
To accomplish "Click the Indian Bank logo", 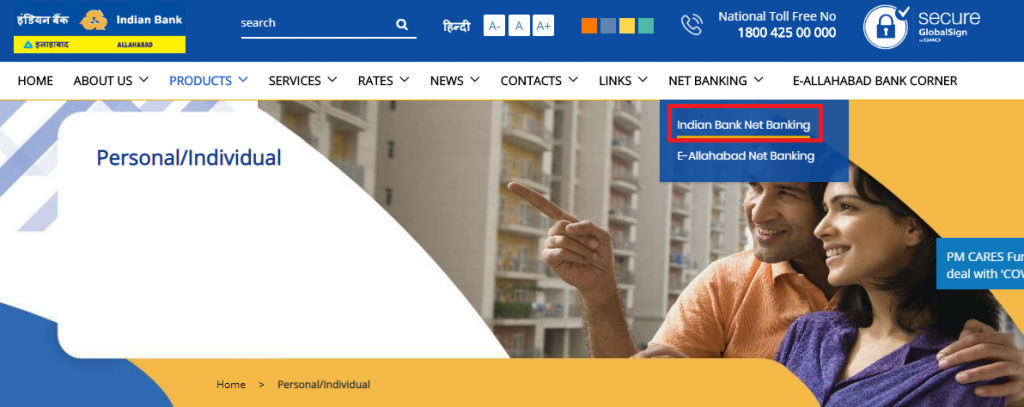I will click(x=99, y=20).
